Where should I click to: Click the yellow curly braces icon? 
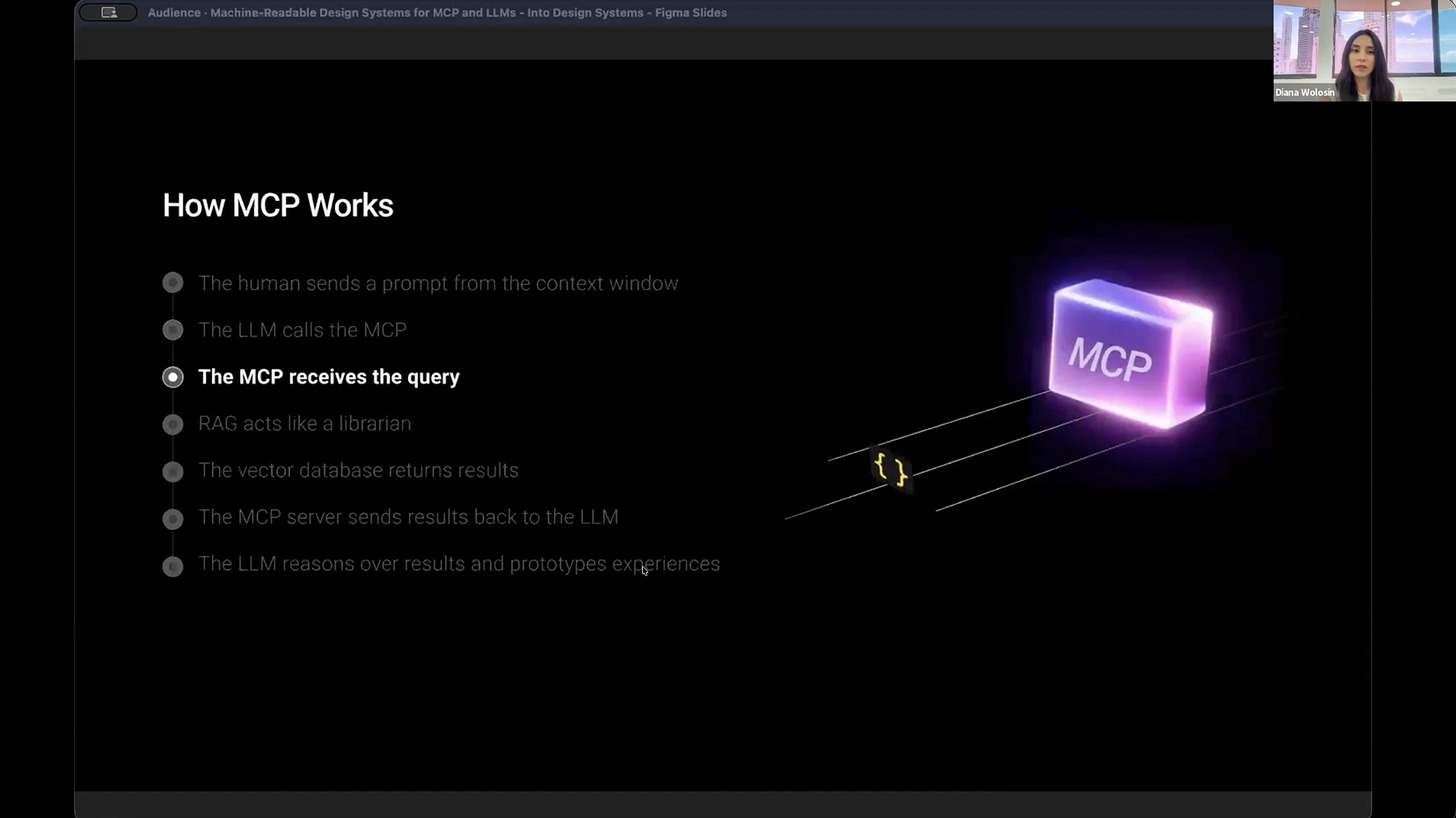point(891,469)
